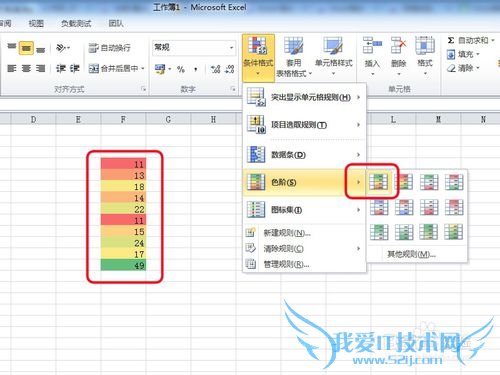The image size is (500, 375).
Task: Select column L header
Action: pos(393,119)
